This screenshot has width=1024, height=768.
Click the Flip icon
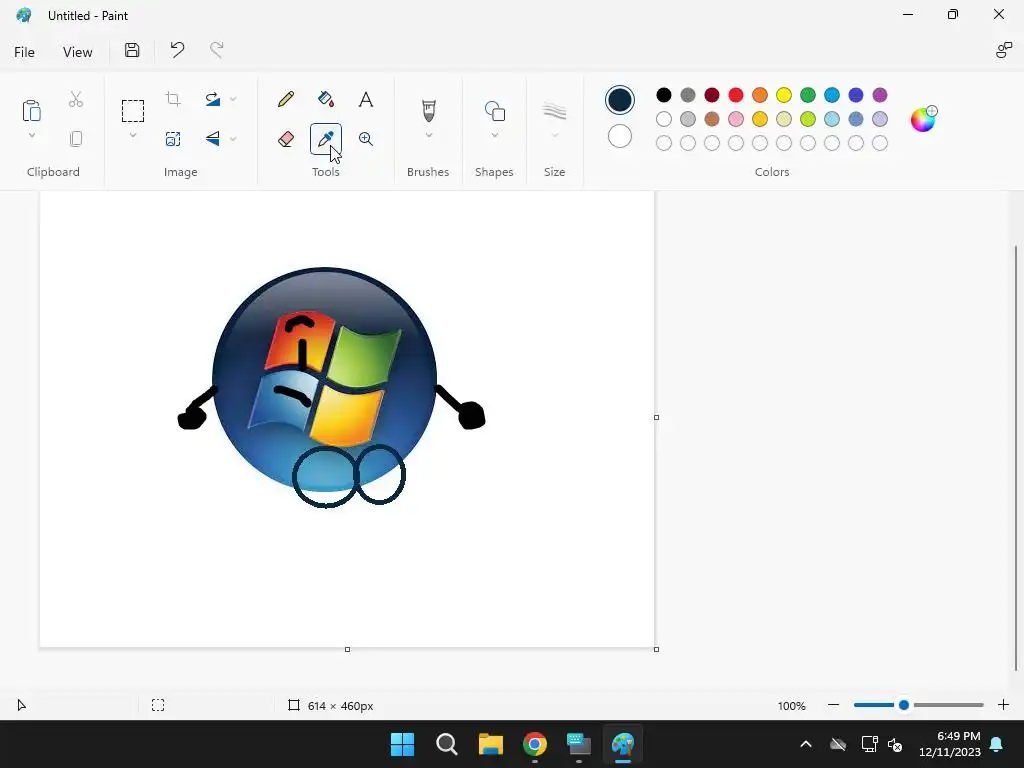click(x=212, y=138)
